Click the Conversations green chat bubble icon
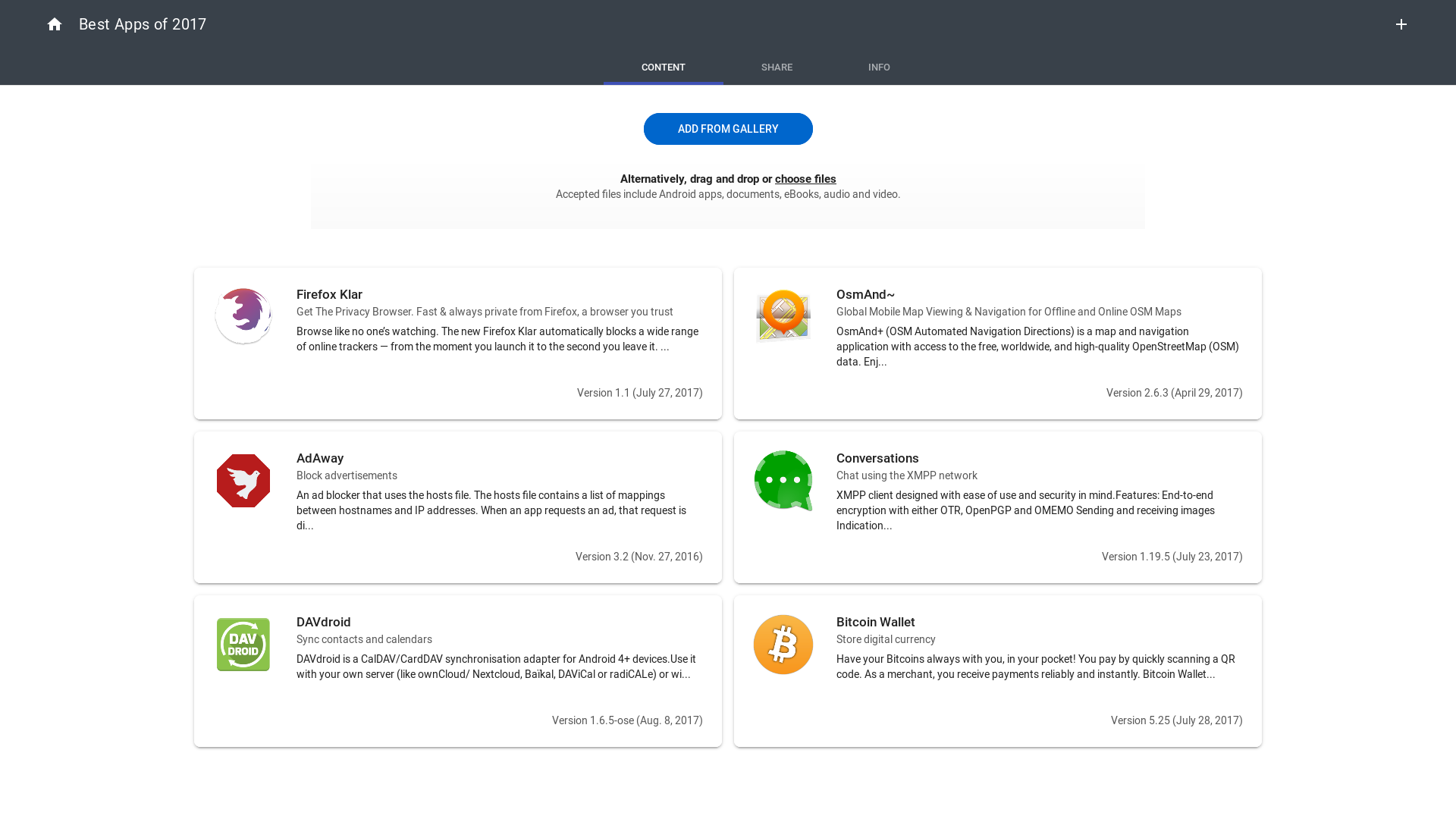The height and width of the screenshot is (819, 1456). tap(783, 481)
